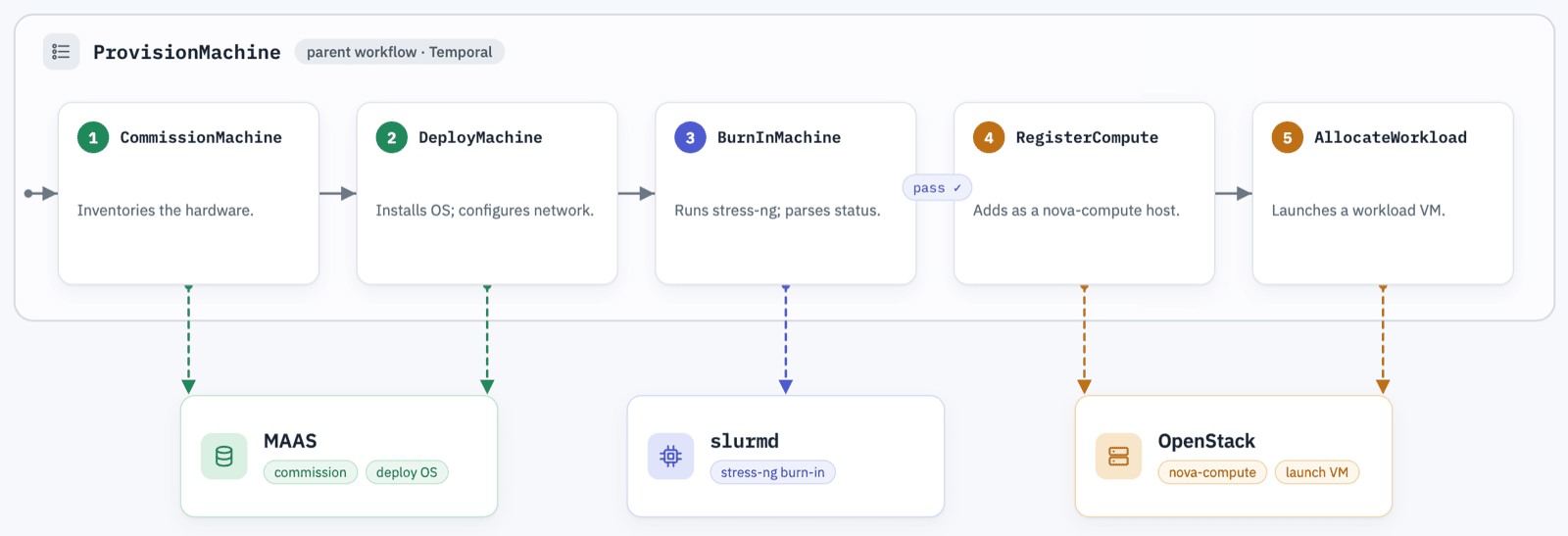Click the 'nova-compute' tag
Screen dimensions: 1568x536
click(1212, 472)
